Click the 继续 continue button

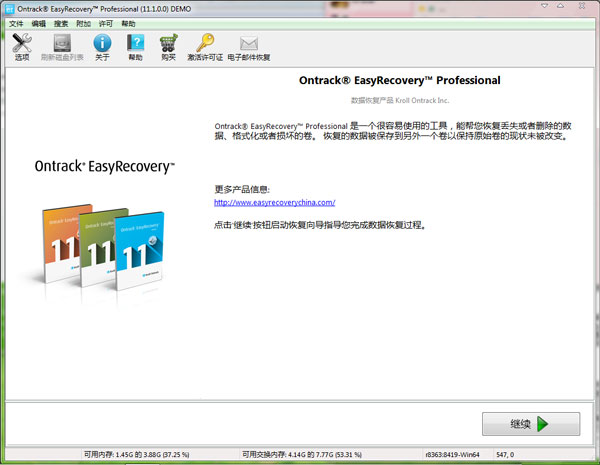pos(531,424)
